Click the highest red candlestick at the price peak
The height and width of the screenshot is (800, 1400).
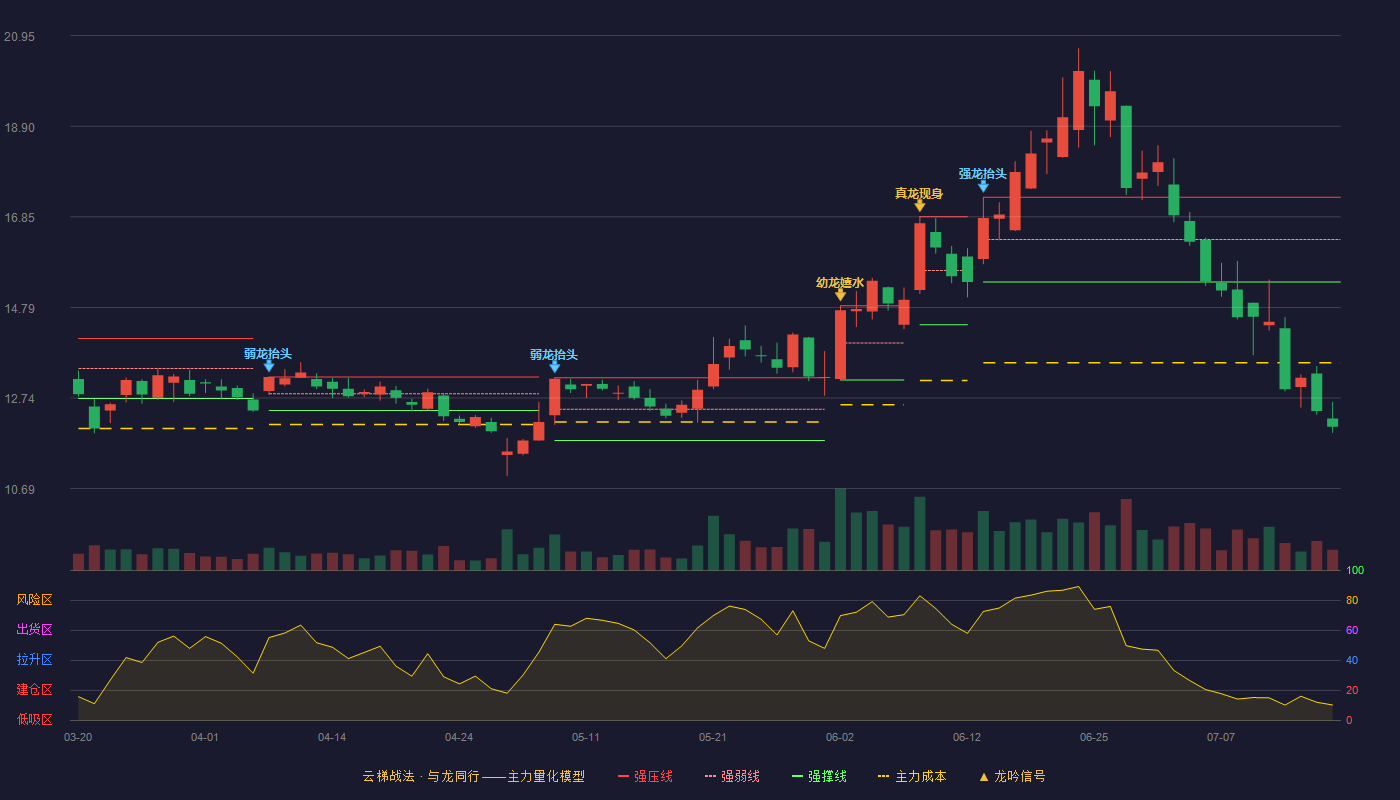click(1078, 100)
